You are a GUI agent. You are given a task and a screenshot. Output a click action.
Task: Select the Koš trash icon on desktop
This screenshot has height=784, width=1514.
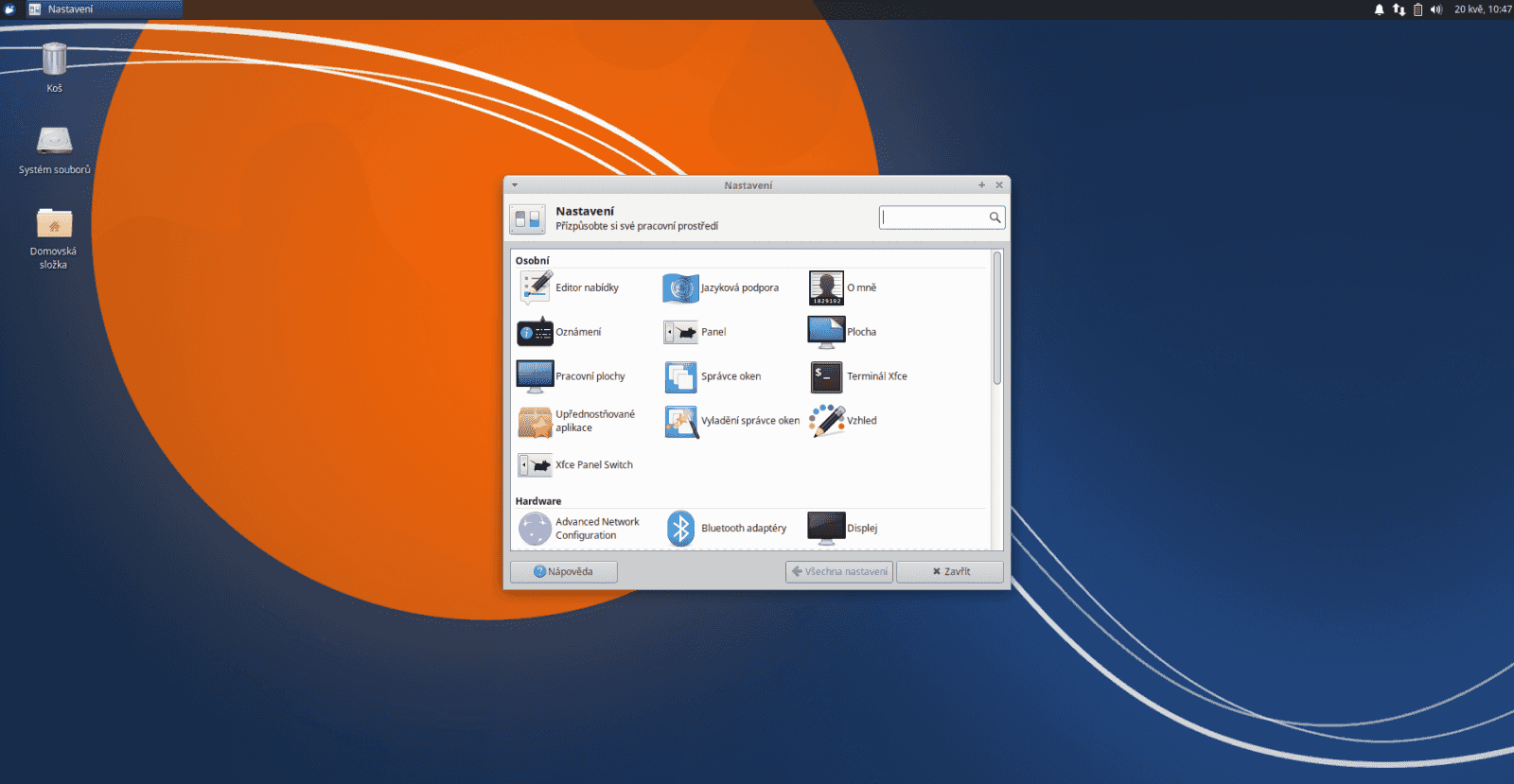tap(55, 59)
